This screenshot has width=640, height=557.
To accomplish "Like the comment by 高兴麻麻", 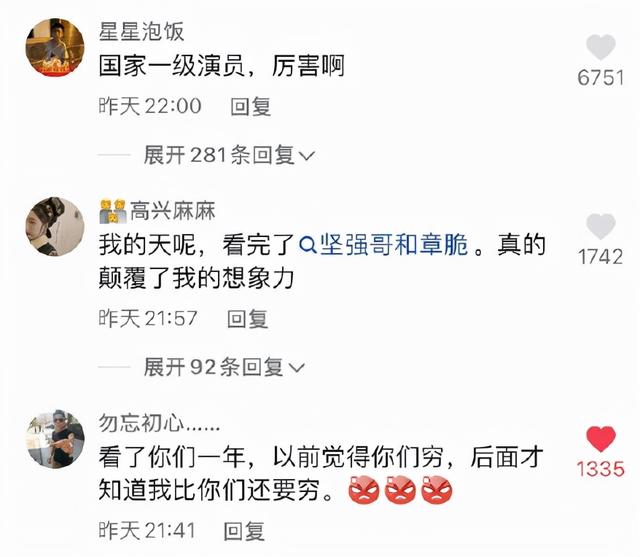I will pyautogui.click(x=600, y=226).
